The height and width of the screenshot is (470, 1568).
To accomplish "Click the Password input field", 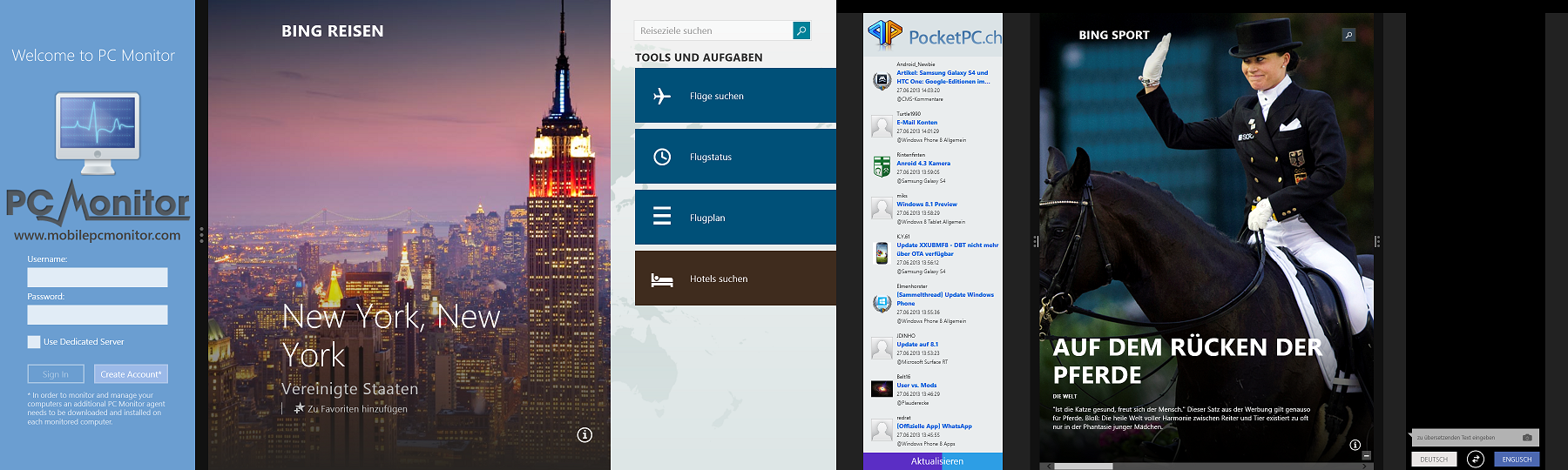I will (x=98, y=315).
